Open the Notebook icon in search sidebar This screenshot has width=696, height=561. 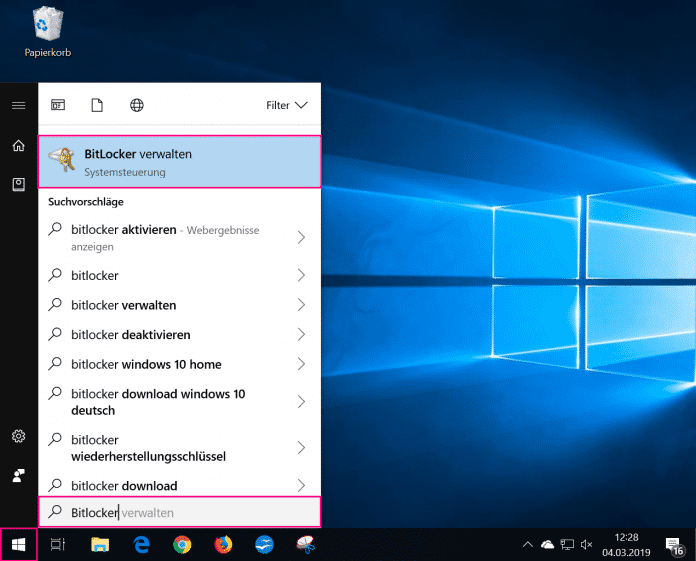click(x=18, y=185)
